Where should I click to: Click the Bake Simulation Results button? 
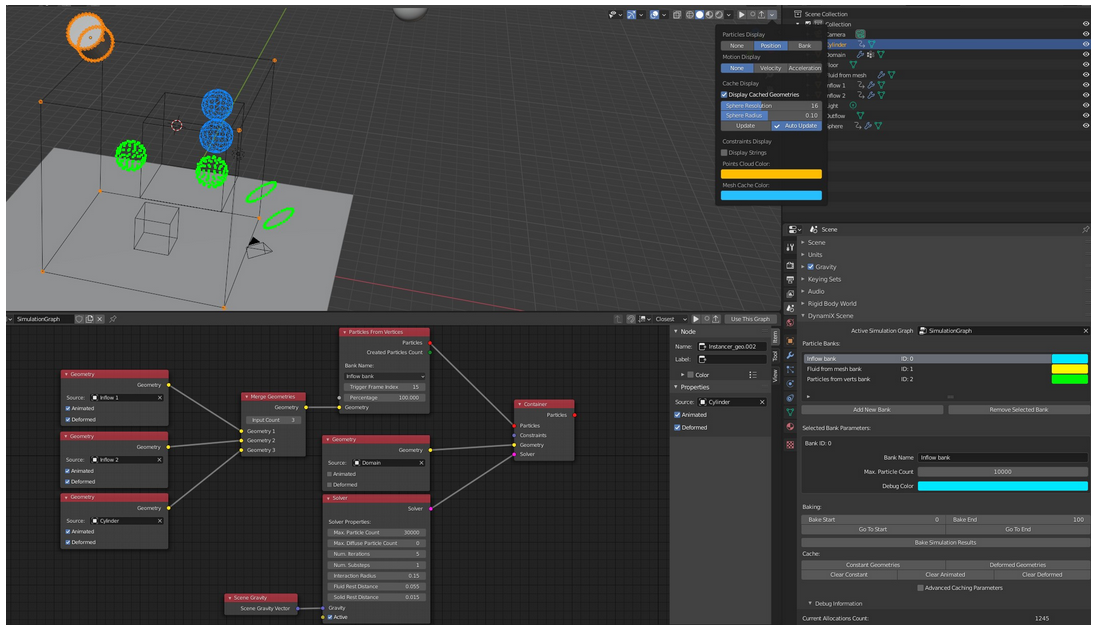945,543
